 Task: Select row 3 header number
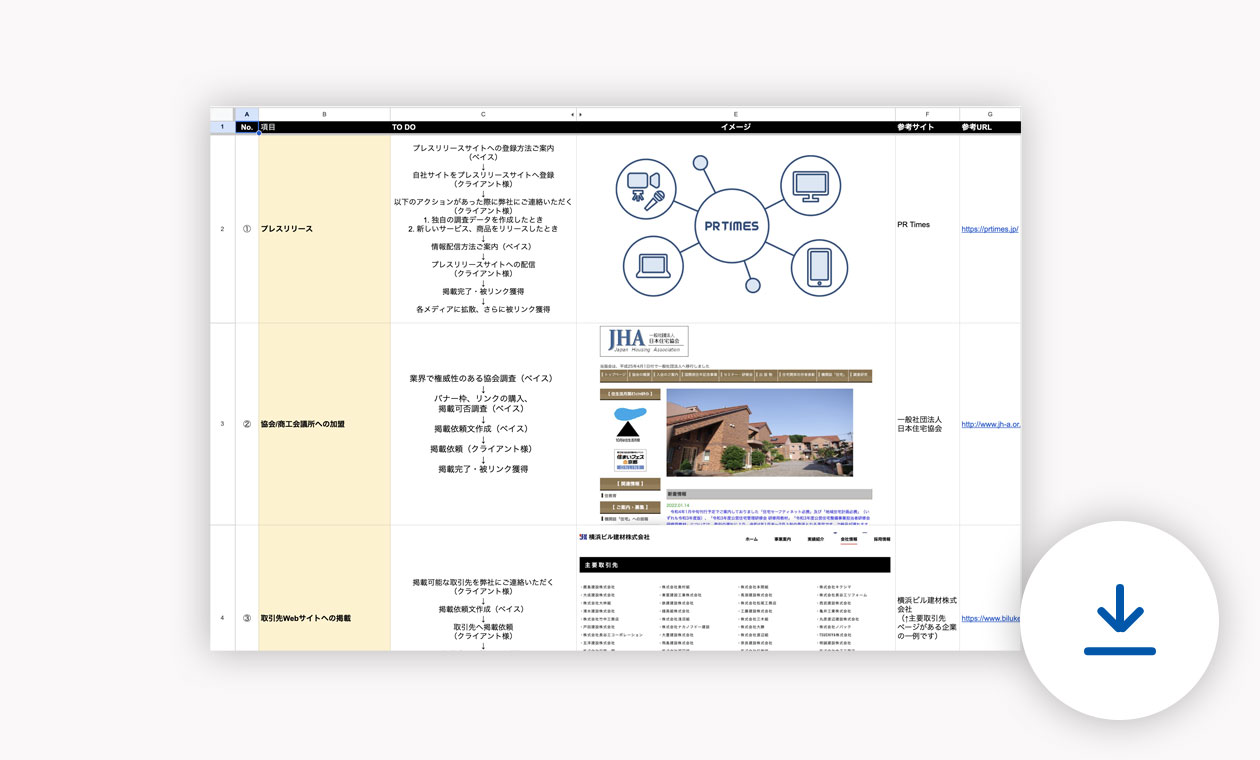(x=222, y=424)
